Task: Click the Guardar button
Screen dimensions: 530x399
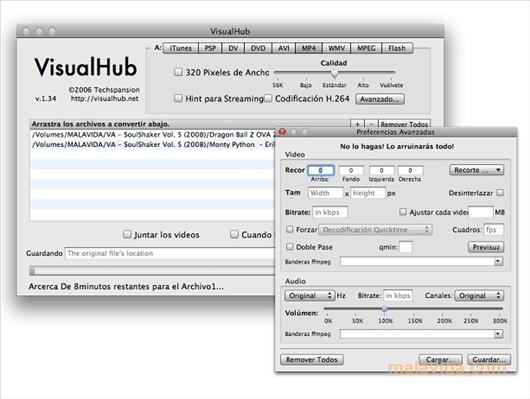Action: [489, 359]
